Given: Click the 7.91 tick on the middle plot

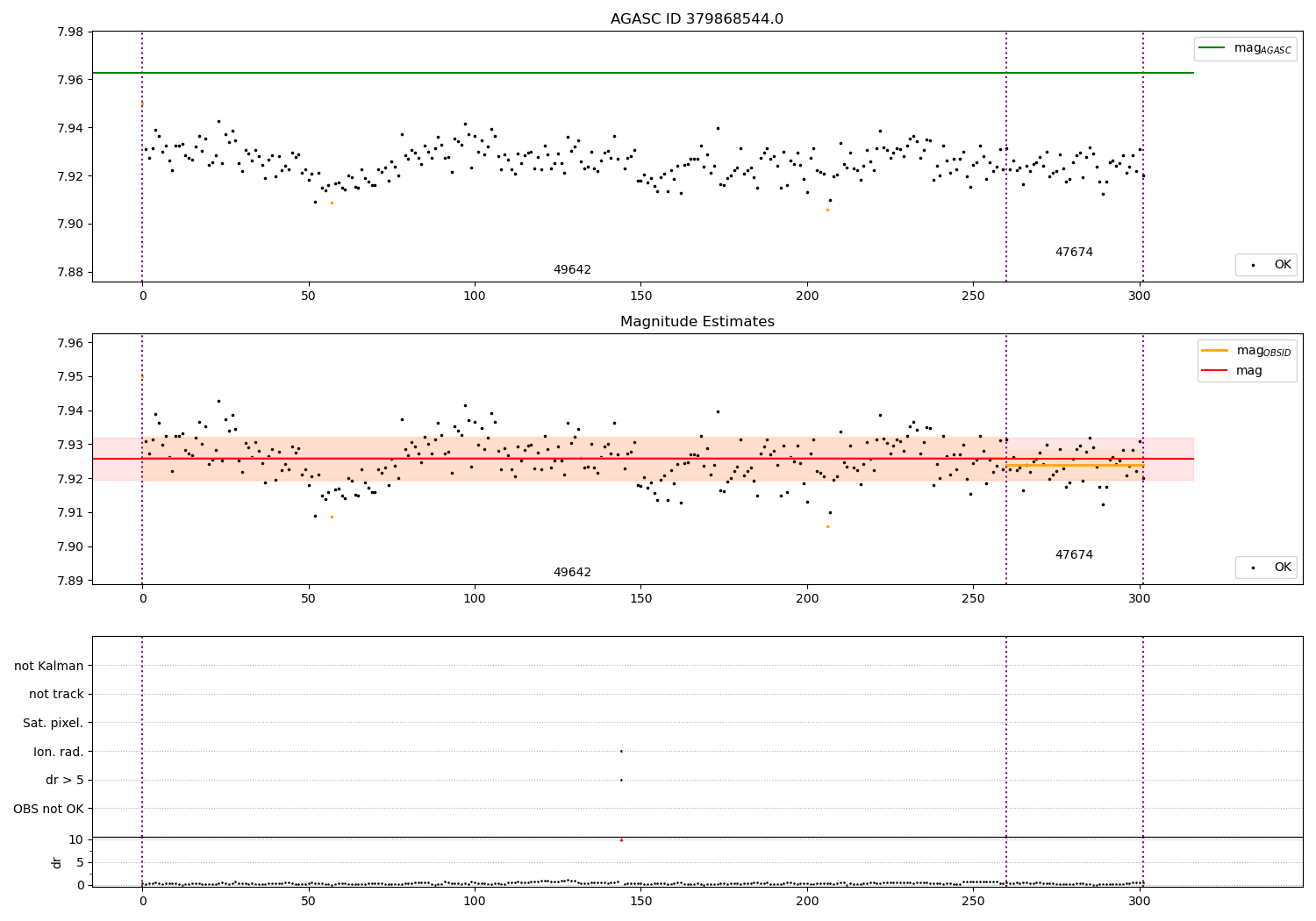Looking at the screenshot, I should pos(69,512).
